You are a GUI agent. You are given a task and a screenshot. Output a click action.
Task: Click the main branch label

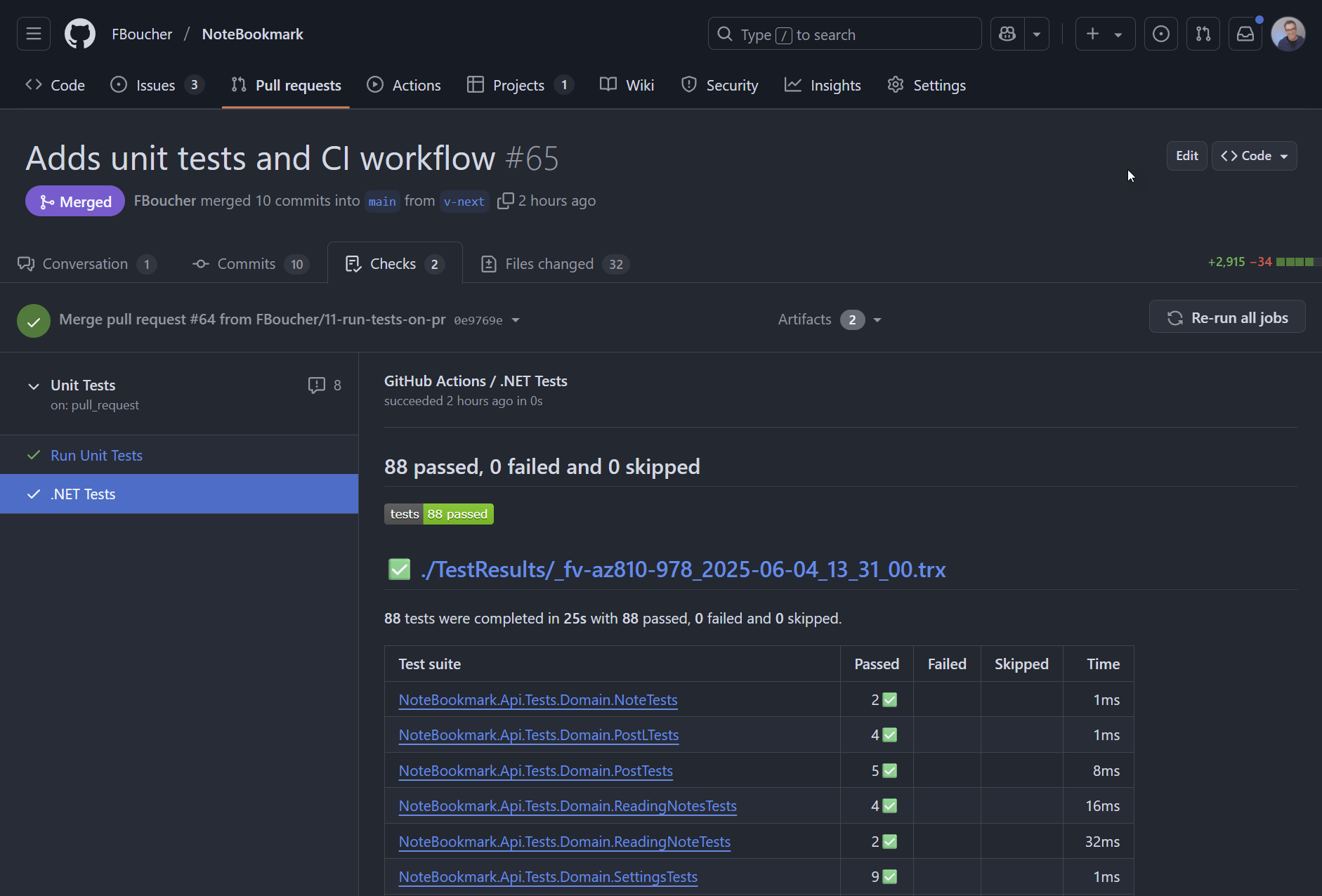coord(382,202)
